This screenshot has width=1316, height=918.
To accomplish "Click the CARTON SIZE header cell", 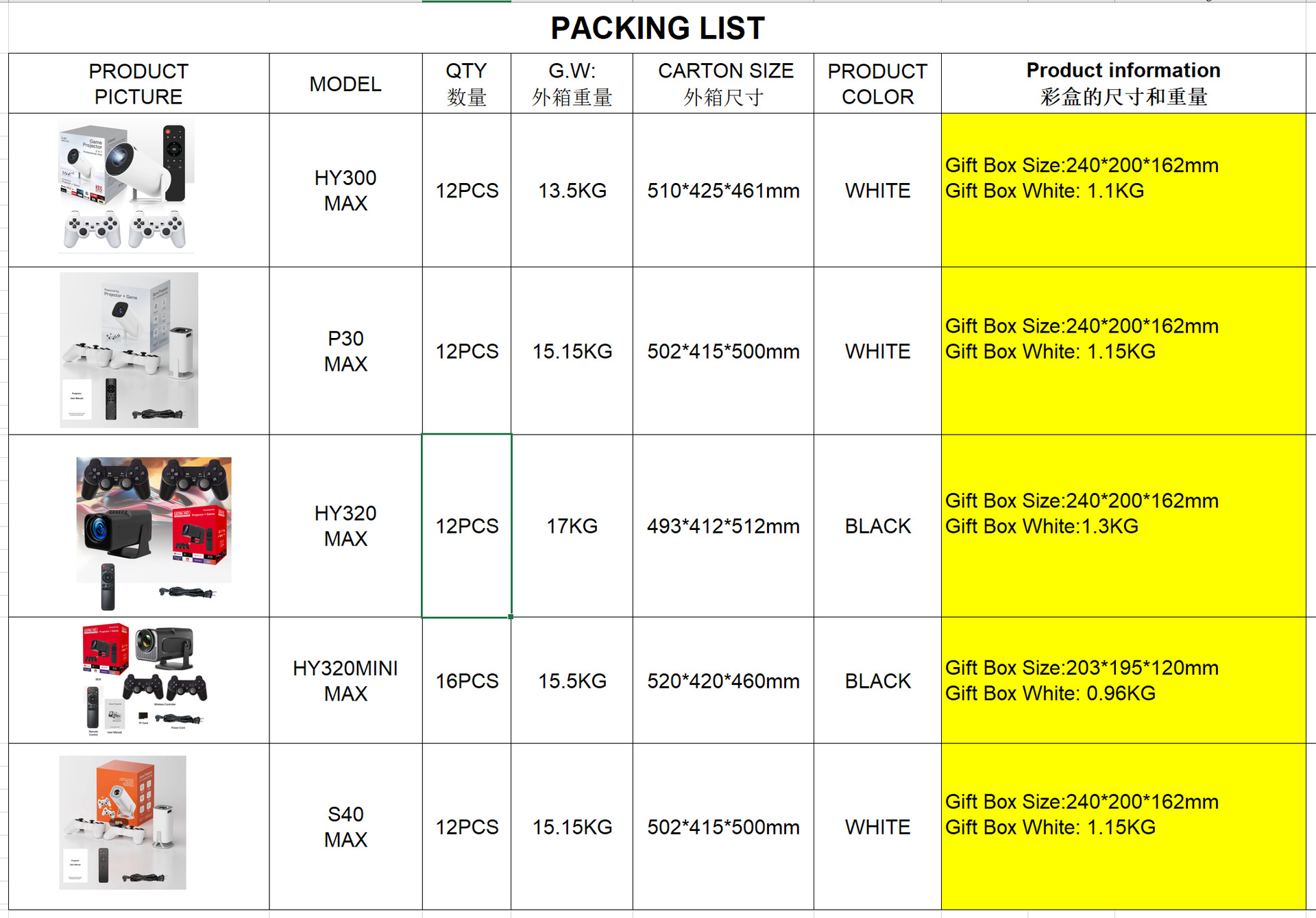I will tap(723, 84).
